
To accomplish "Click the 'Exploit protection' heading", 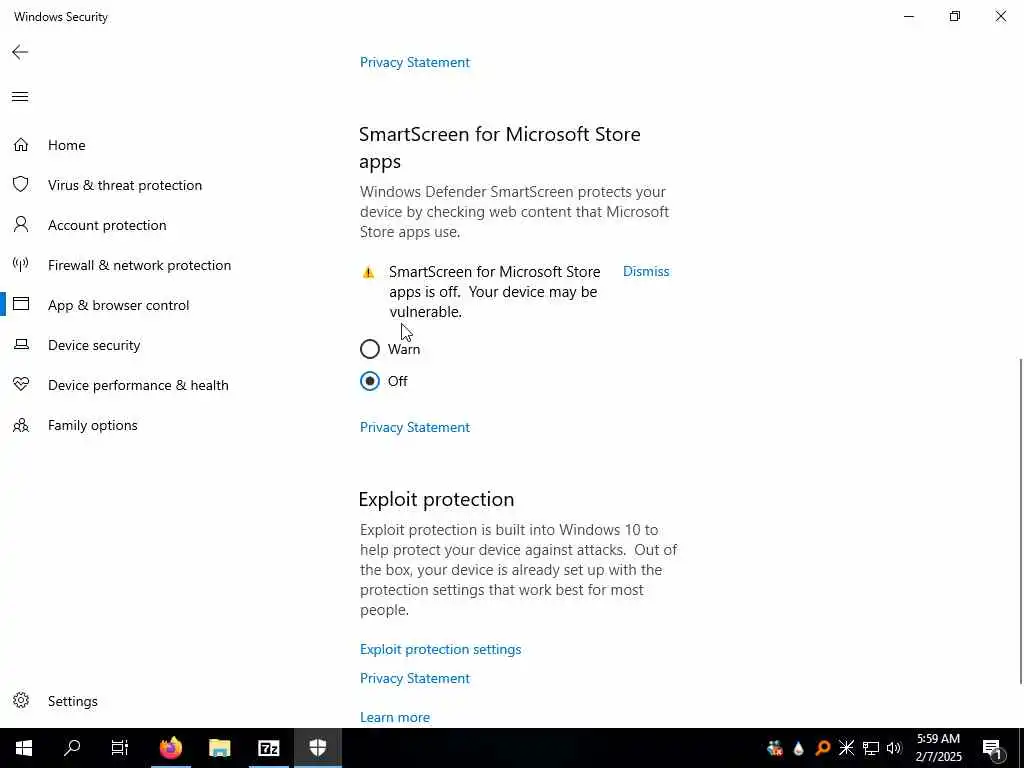I will 436,499.
